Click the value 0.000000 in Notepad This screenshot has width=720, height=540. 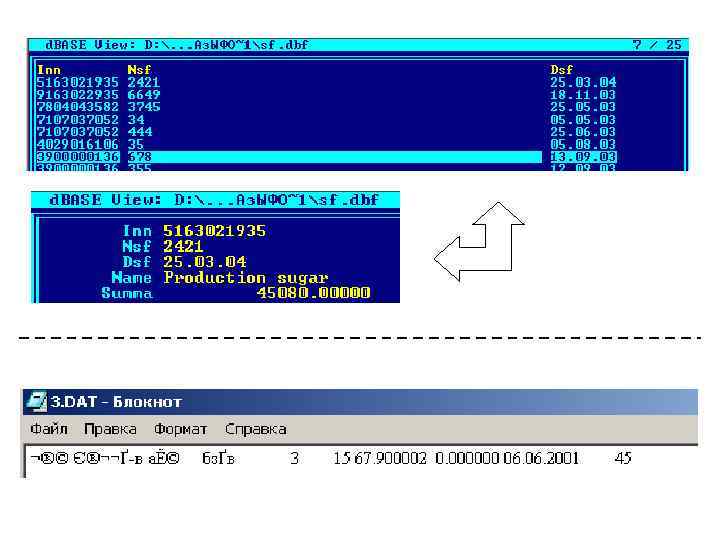coord(467,458)
